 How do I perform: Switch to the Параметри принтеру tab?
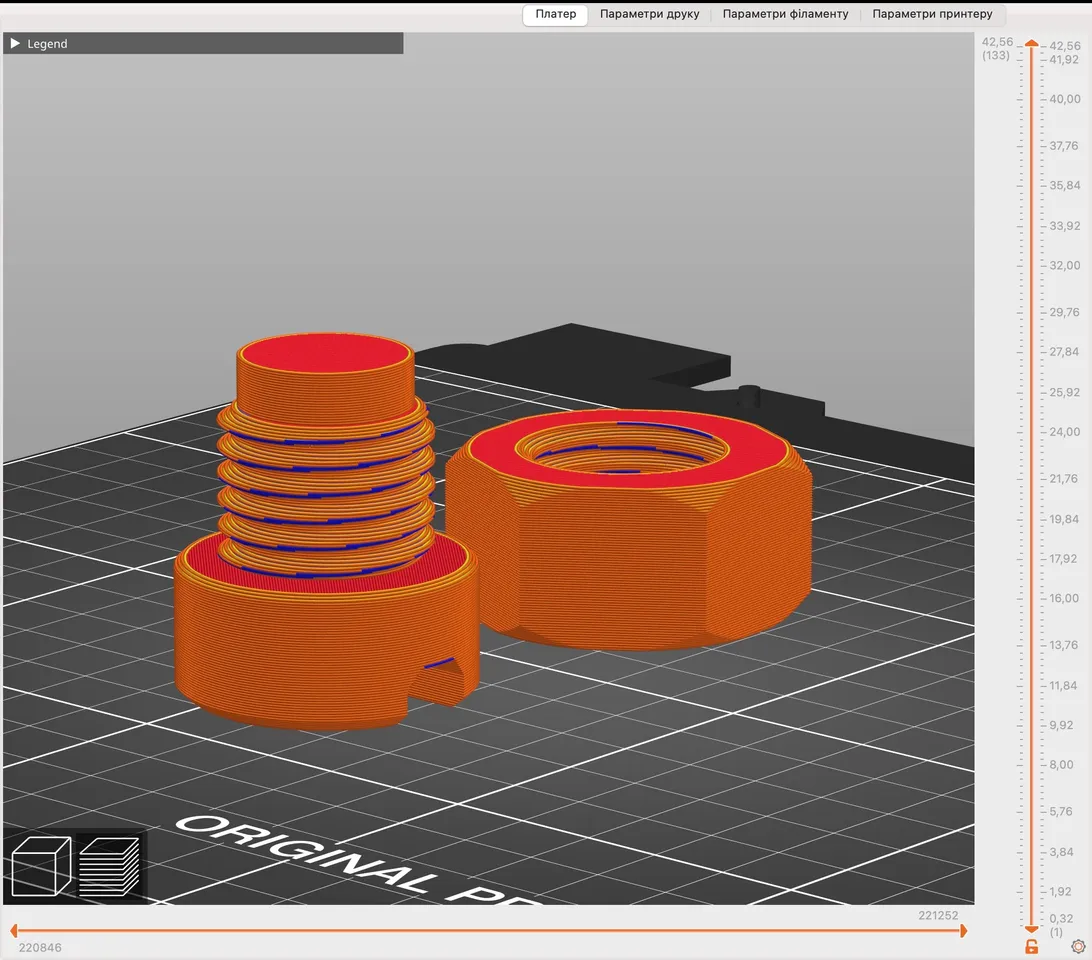932,14
